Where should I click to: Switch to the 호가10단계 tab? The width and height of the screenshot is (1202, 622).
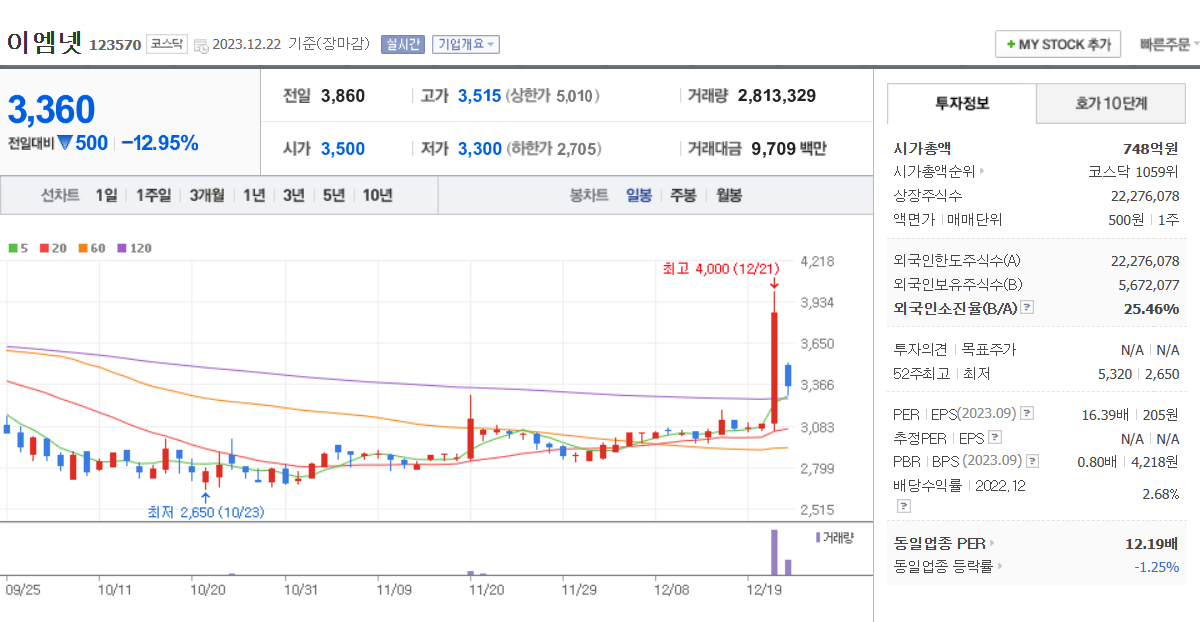click(1111, 103)
